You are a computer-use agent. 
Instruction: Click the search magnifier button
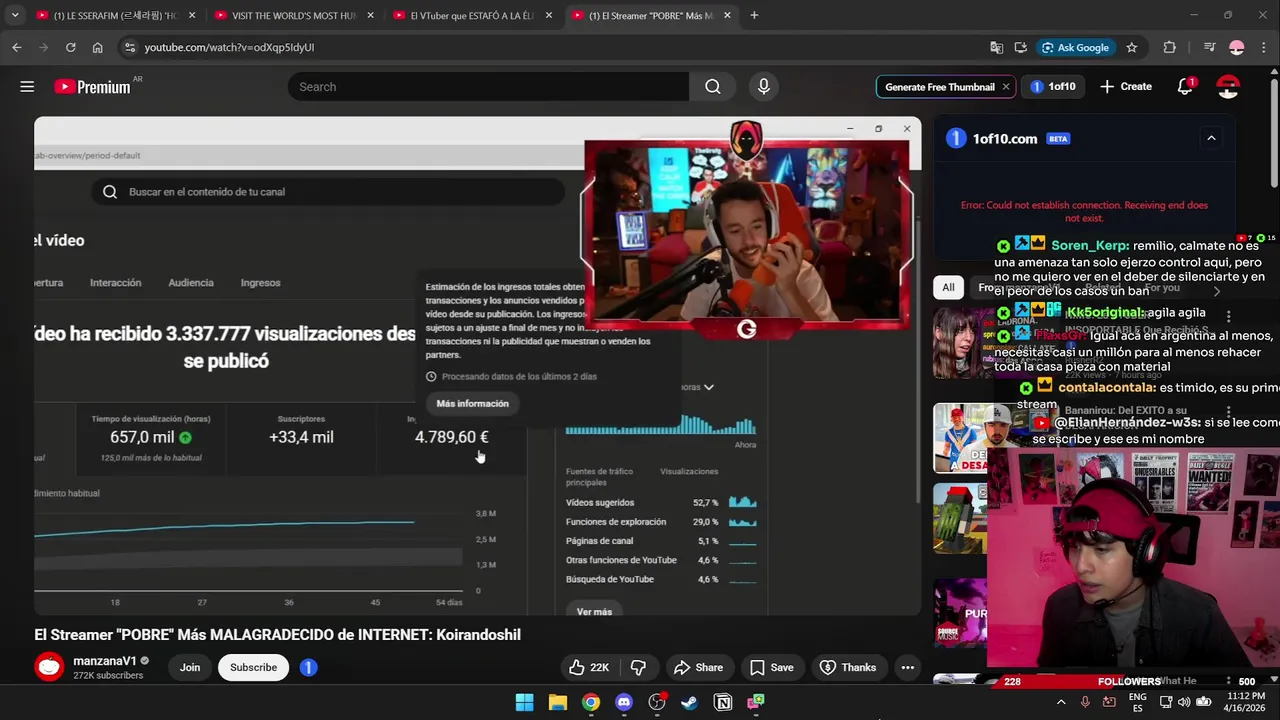pyautogui.click(x=713, y=87)
